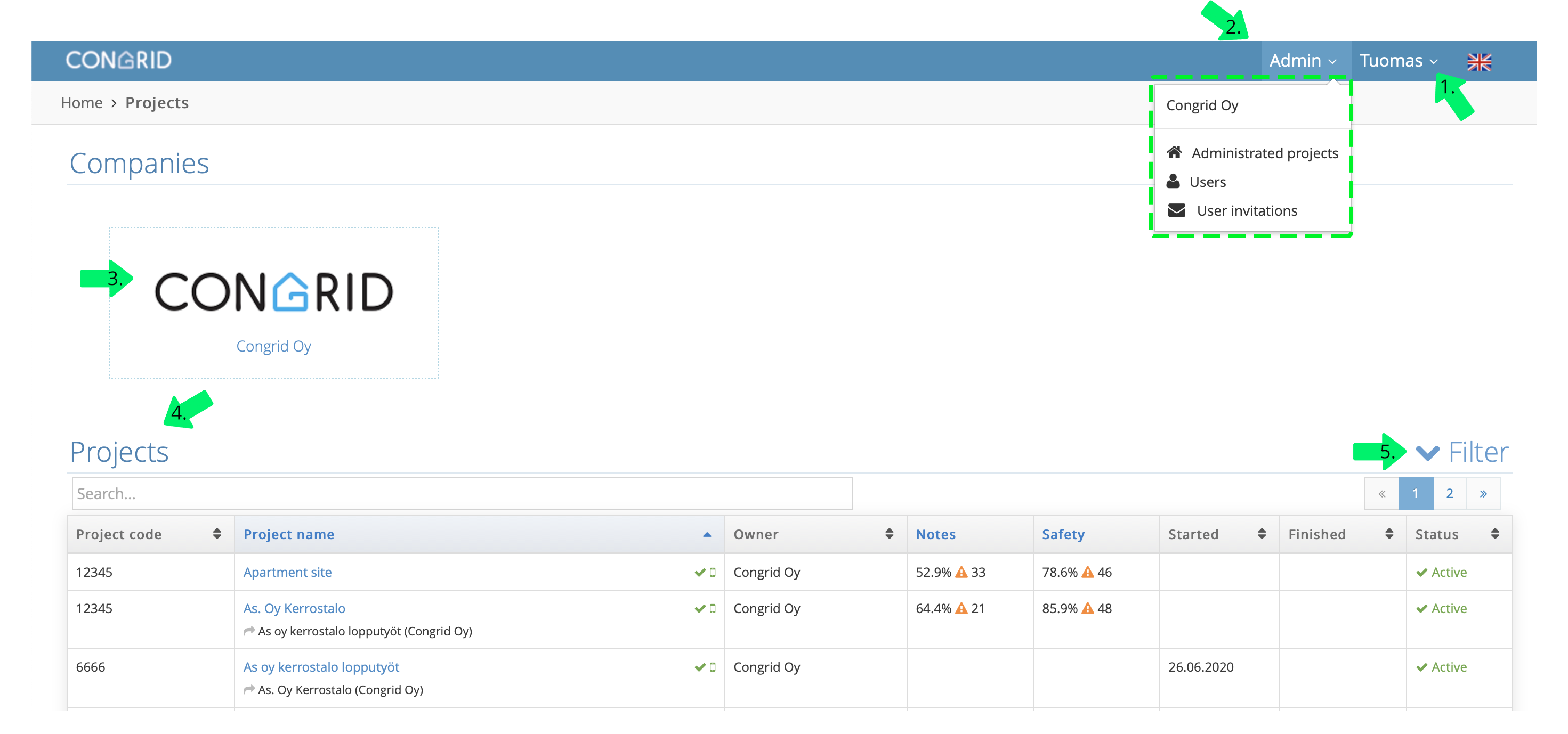Expand the Filter panel
The width and height of the screenshot is (1568, 734).
[1461, 452]
